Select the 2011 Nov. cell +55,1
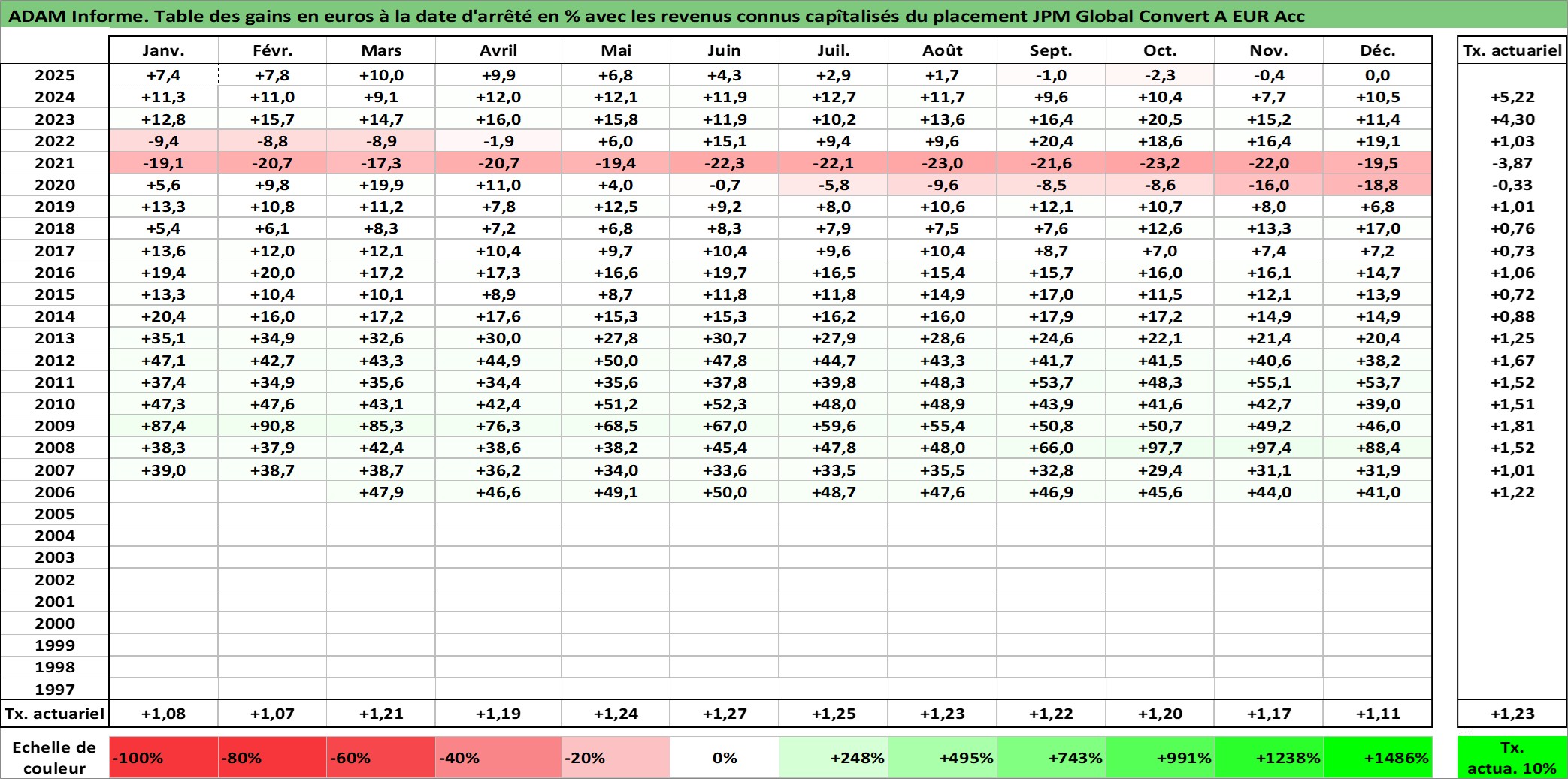 tap(1269, 382)
